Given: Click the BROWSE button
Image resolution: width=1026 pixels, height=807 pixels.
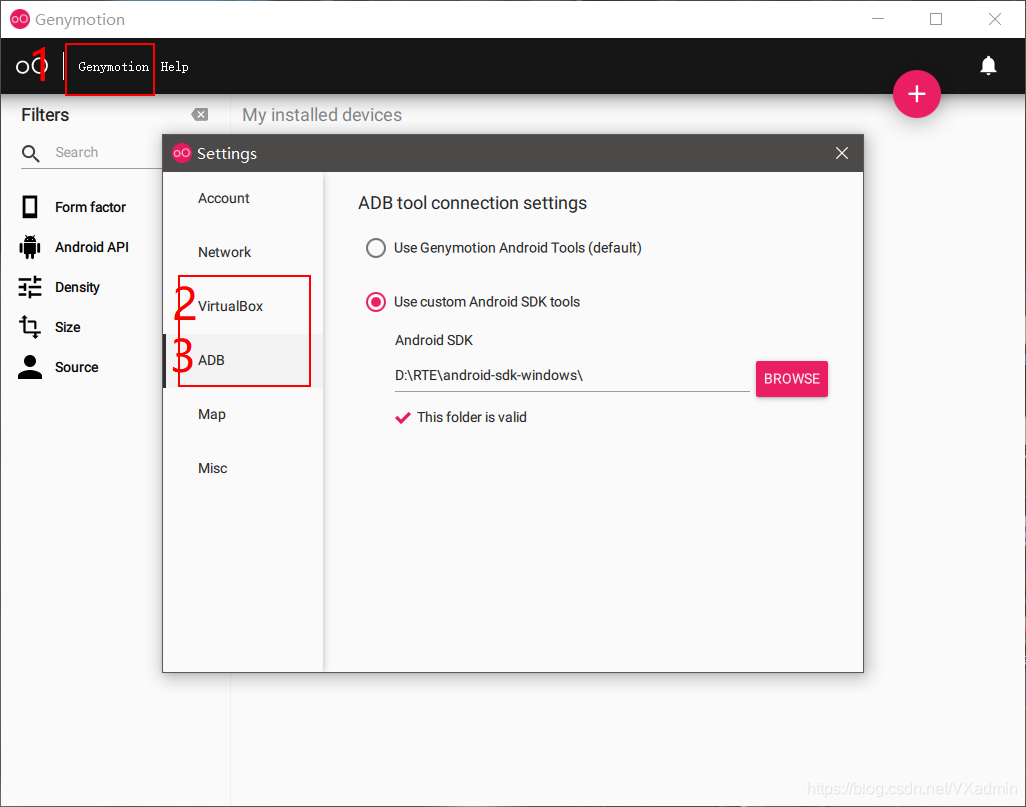Looking at the screenshot, I should click(x=792, y=379).
